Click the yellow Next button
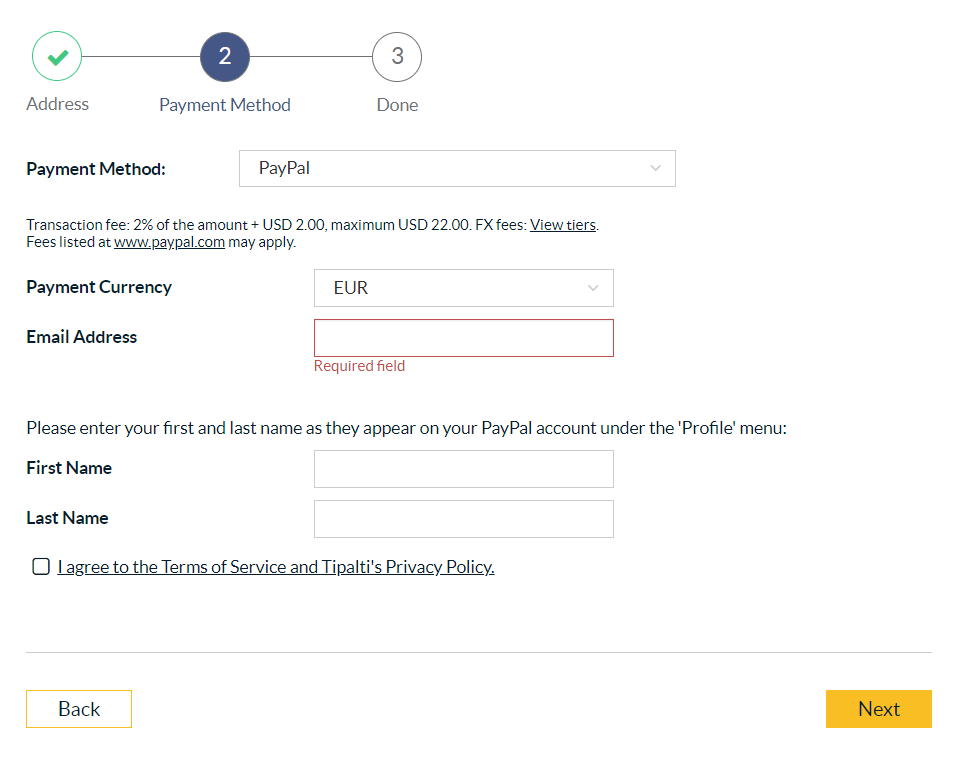The height and width of the screenshot is (767, 961). pos(878,709)
